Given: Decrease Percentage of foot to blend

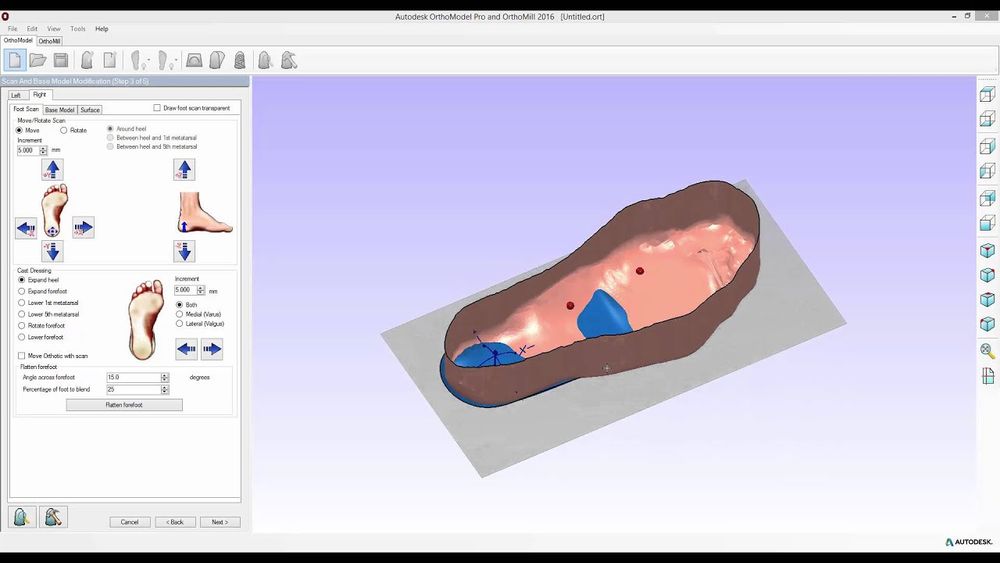Looking at the screenshot, I should pos(165,391).
